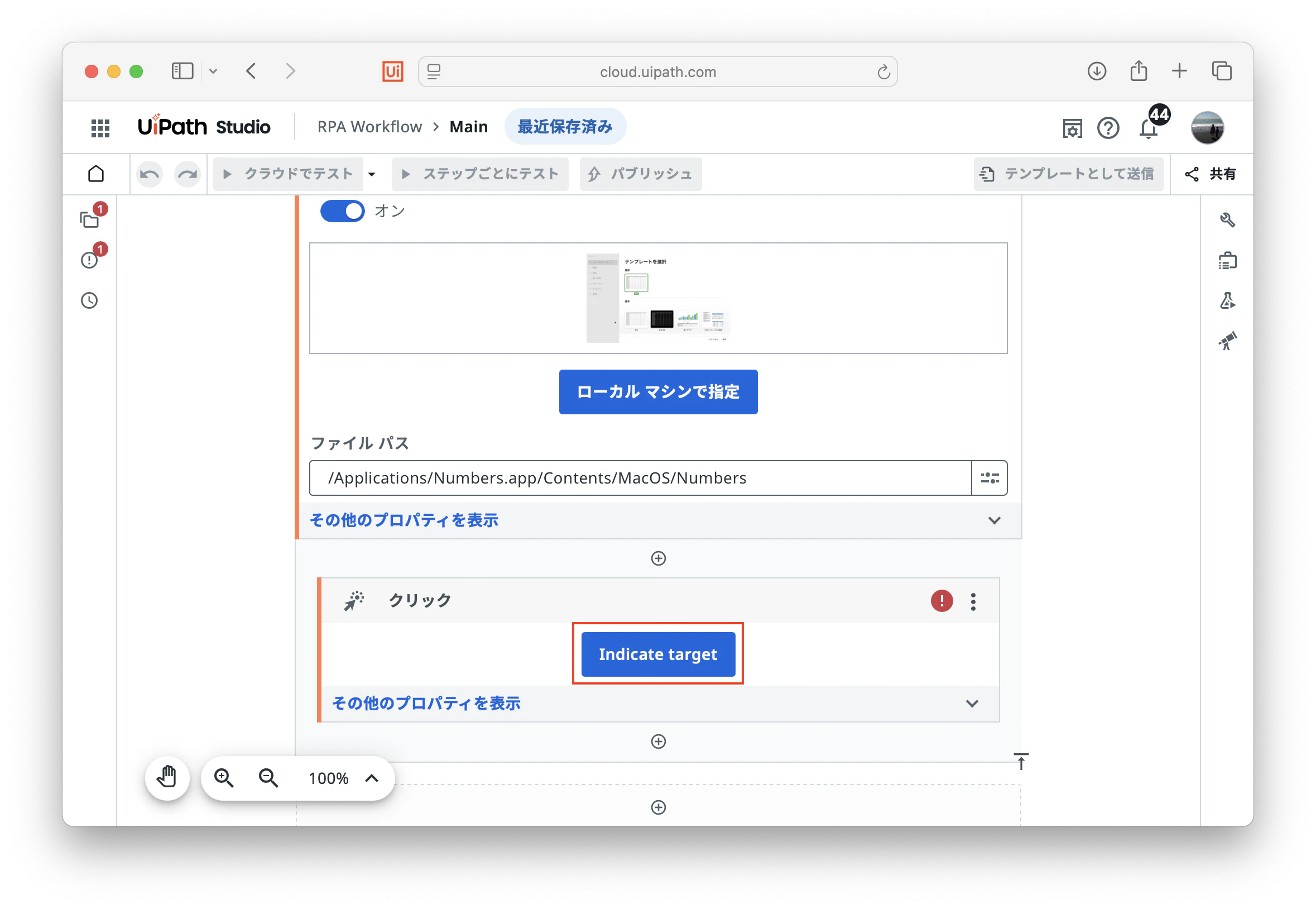Go forward in Safari
The image size is (1316, 909).
coord(290,71)
